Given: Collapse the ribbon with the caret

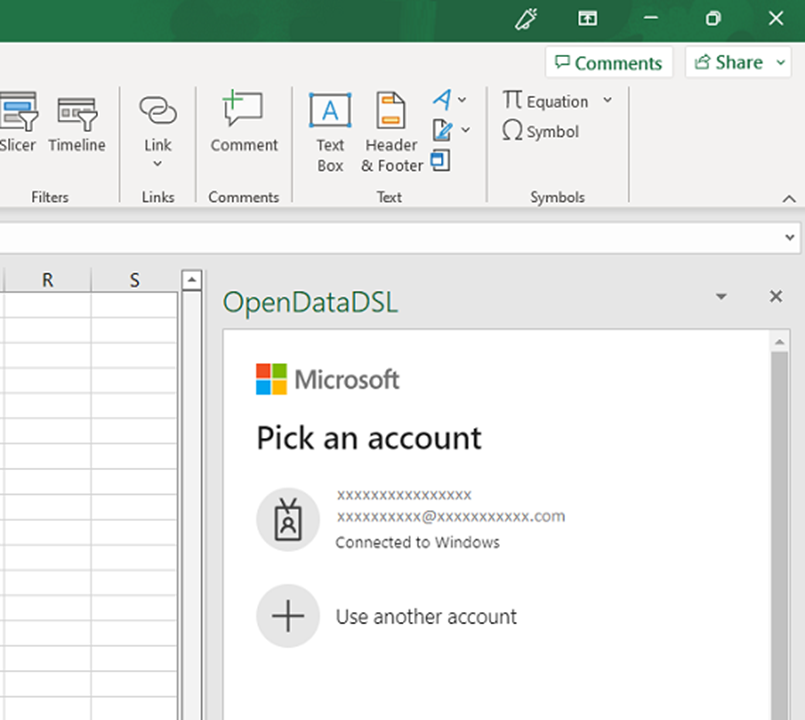Looking at the screenshot, I should coord(789,199).
